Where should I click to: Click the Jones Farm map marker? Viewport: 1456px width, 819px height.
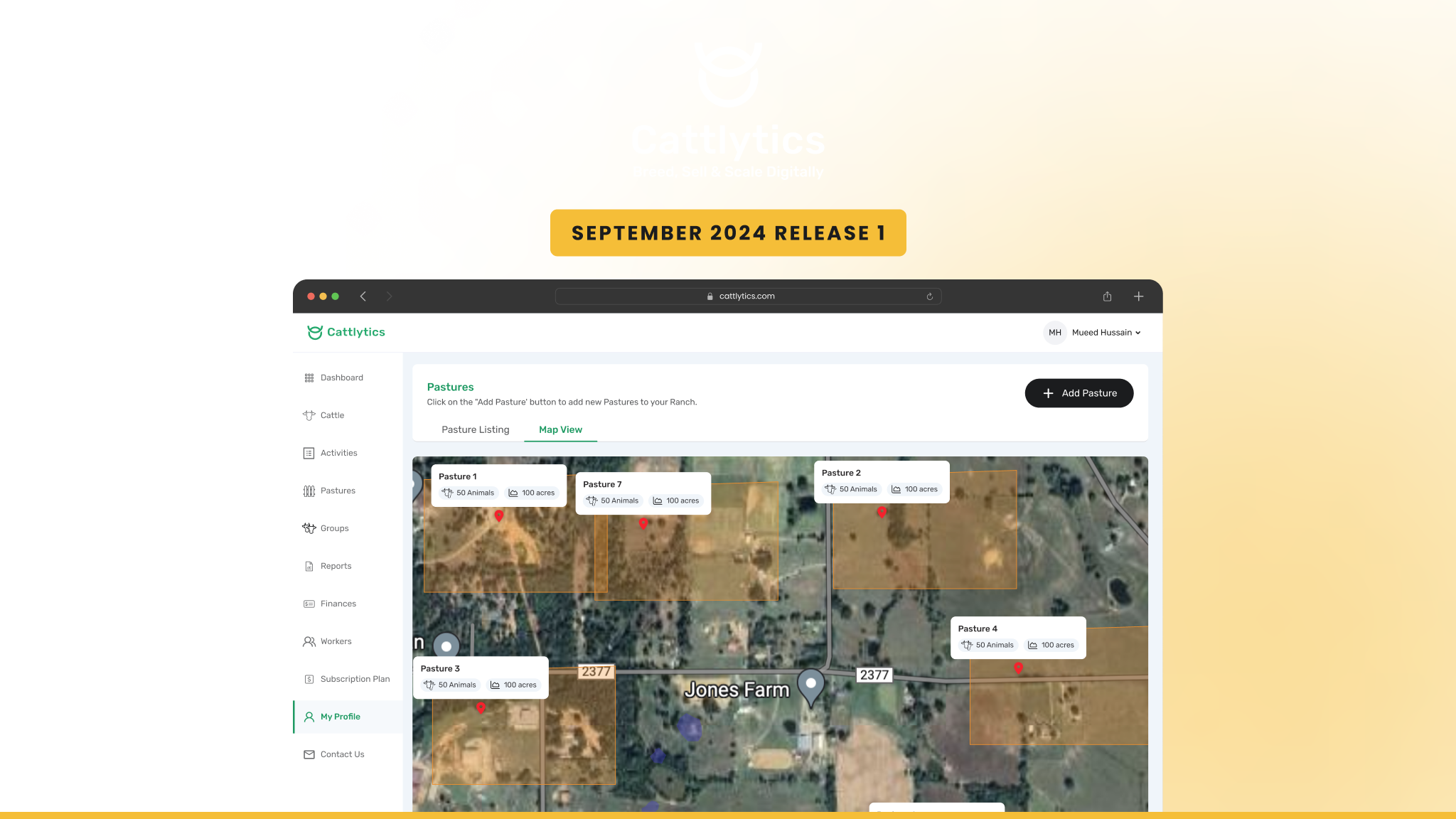[x=810, y=685]
